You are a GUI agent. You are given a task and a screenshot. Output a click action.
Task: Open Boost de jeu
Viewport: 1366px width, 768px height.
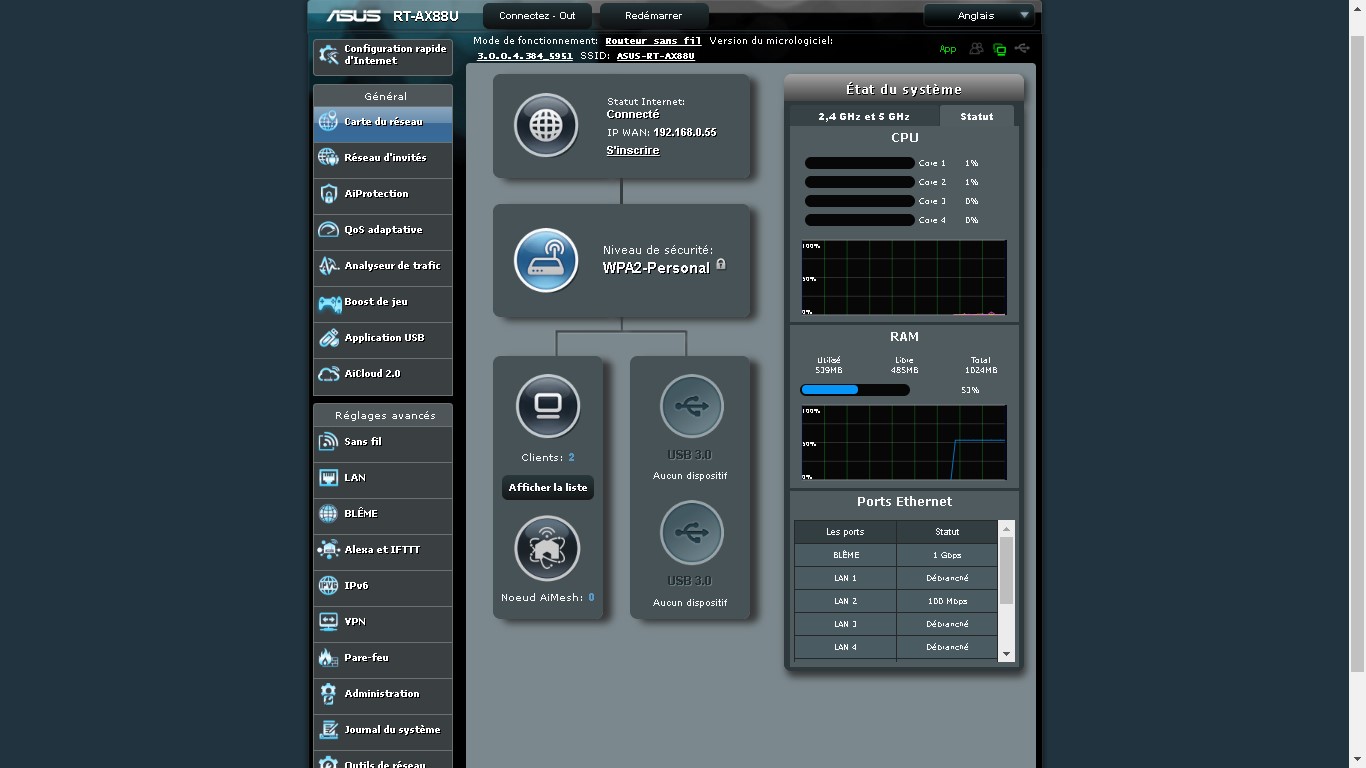coord(383,302)
